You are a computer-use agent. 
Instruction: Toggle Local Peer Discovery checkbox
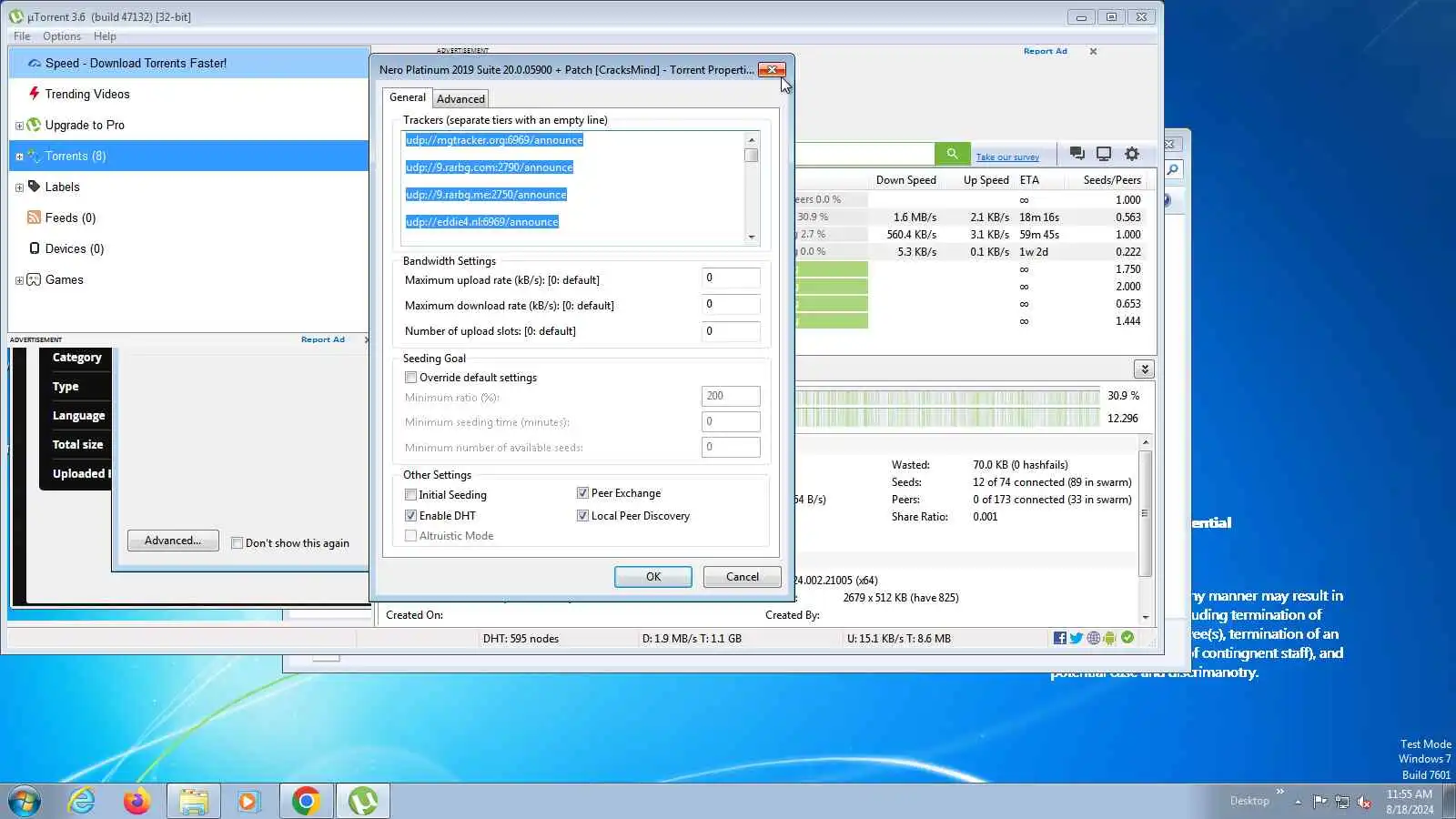582,516
